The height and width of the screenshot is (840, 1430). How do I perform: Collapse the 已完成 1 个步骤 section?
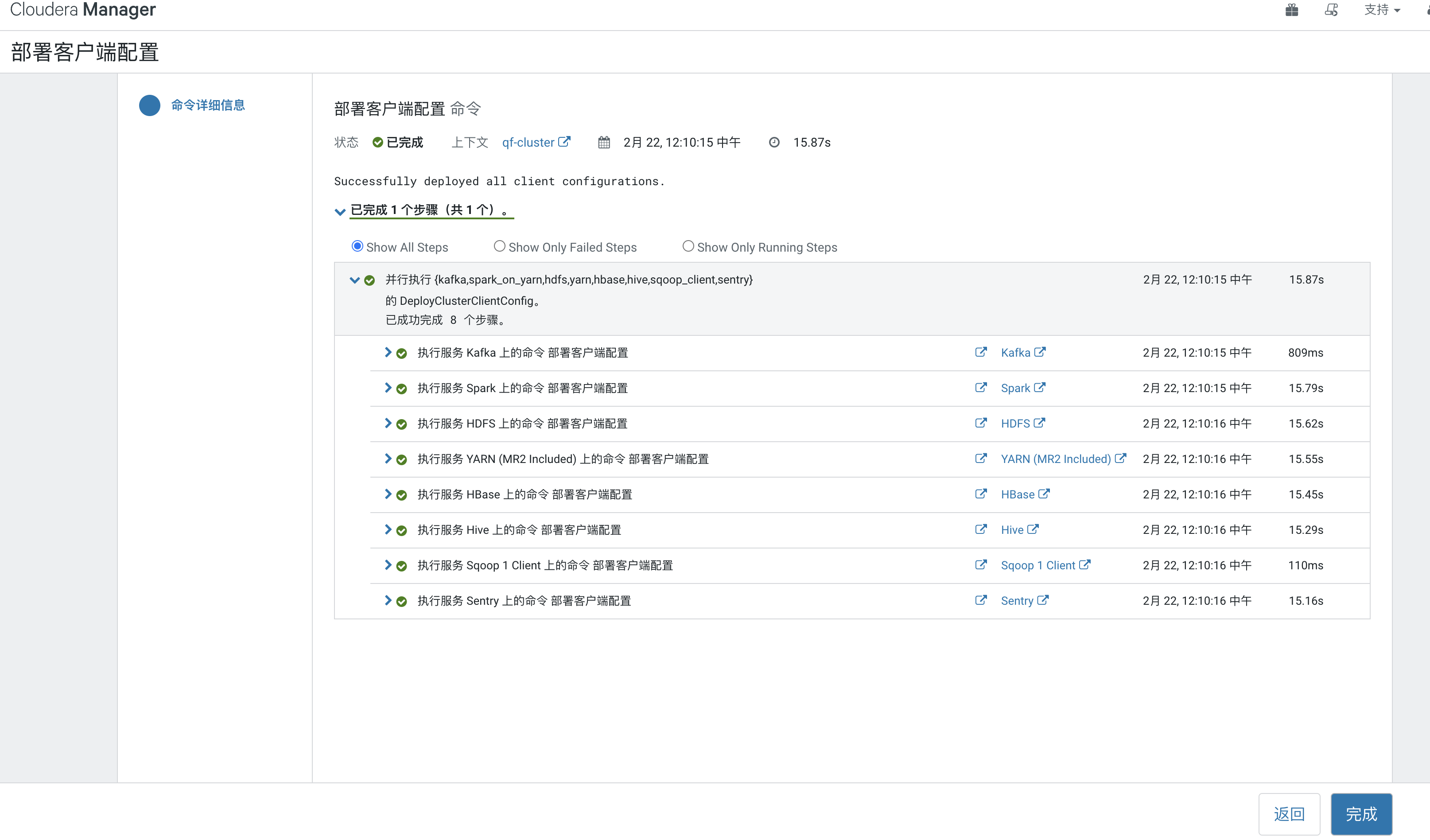pyautogui.click(x=340, y=211)
